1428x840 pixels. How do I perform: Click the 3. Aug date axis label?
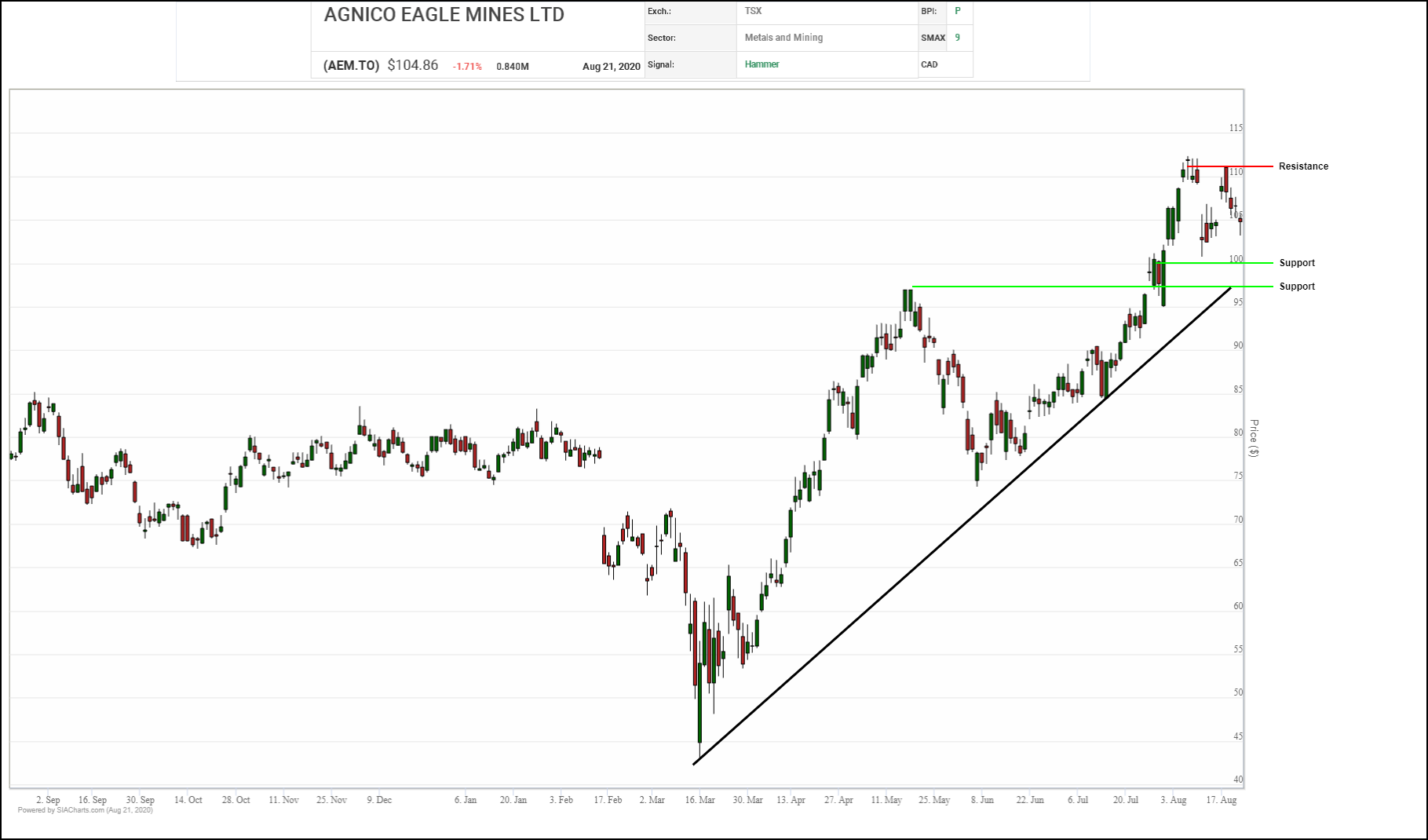[1173, 800]
